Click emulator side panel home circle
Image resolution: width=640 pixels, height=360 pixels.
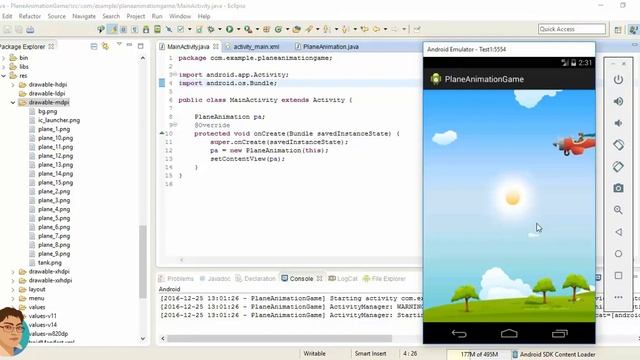618,253
